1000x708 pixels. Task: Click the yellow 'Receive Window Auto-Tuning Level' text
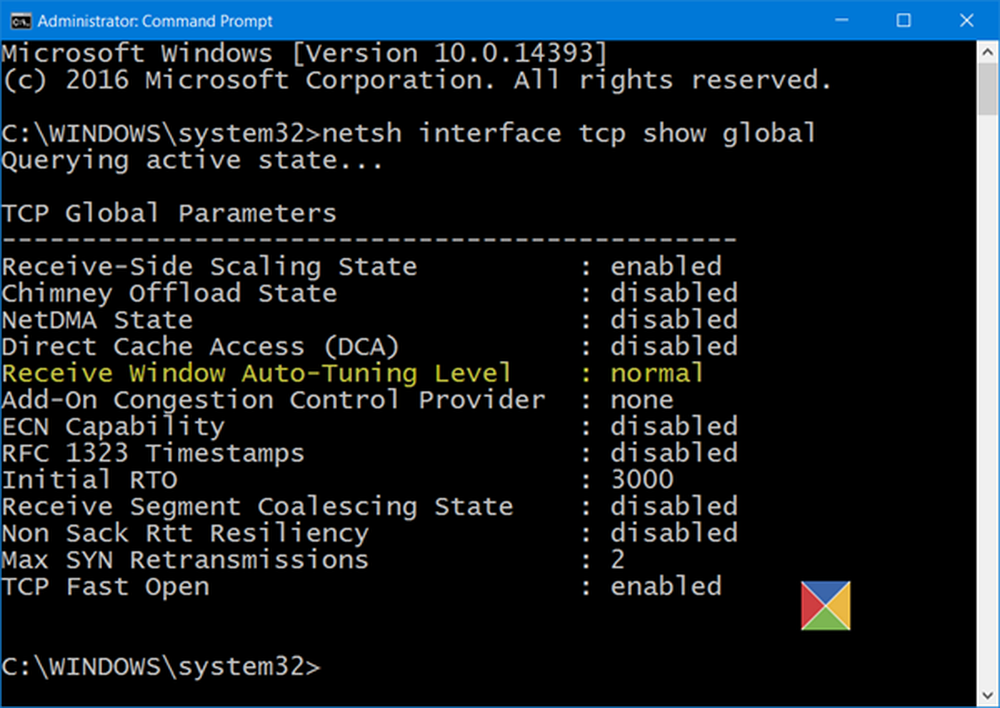(256, 373)
